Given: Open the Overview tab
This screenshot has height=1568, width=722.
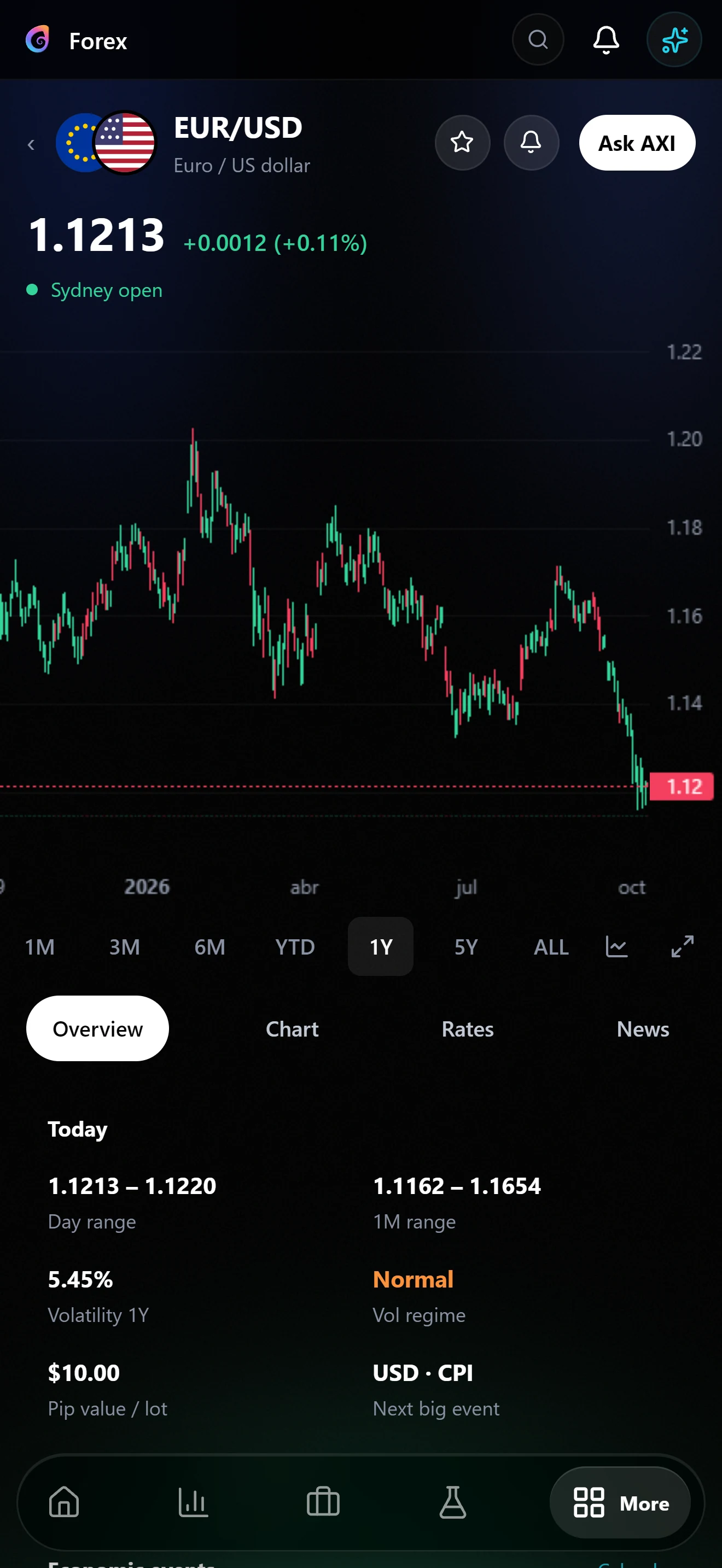Looking at the screenshot, I should click(97, 1029).
